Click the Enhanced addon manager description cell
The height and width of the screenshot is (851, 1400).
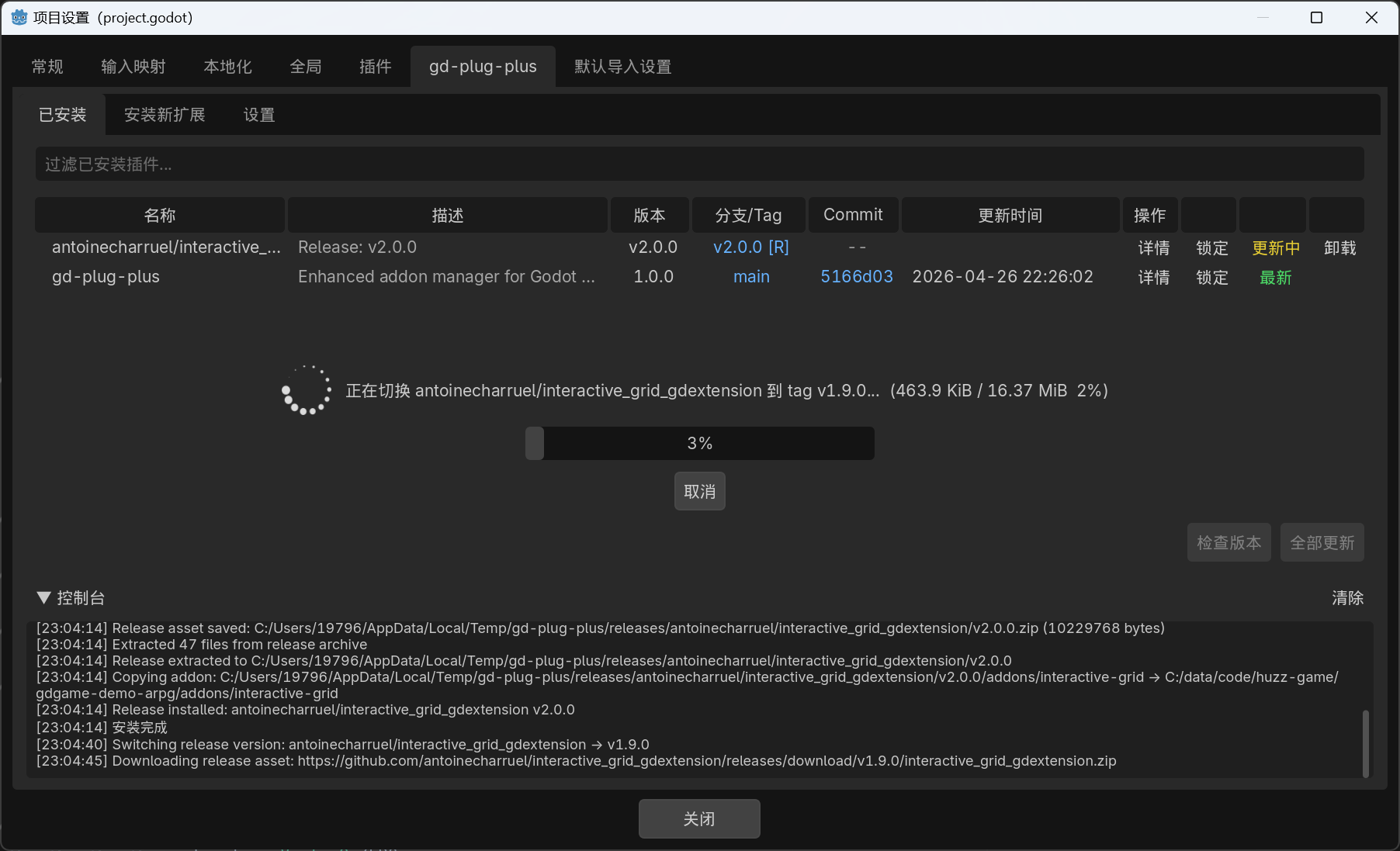[x=446, y=277]
